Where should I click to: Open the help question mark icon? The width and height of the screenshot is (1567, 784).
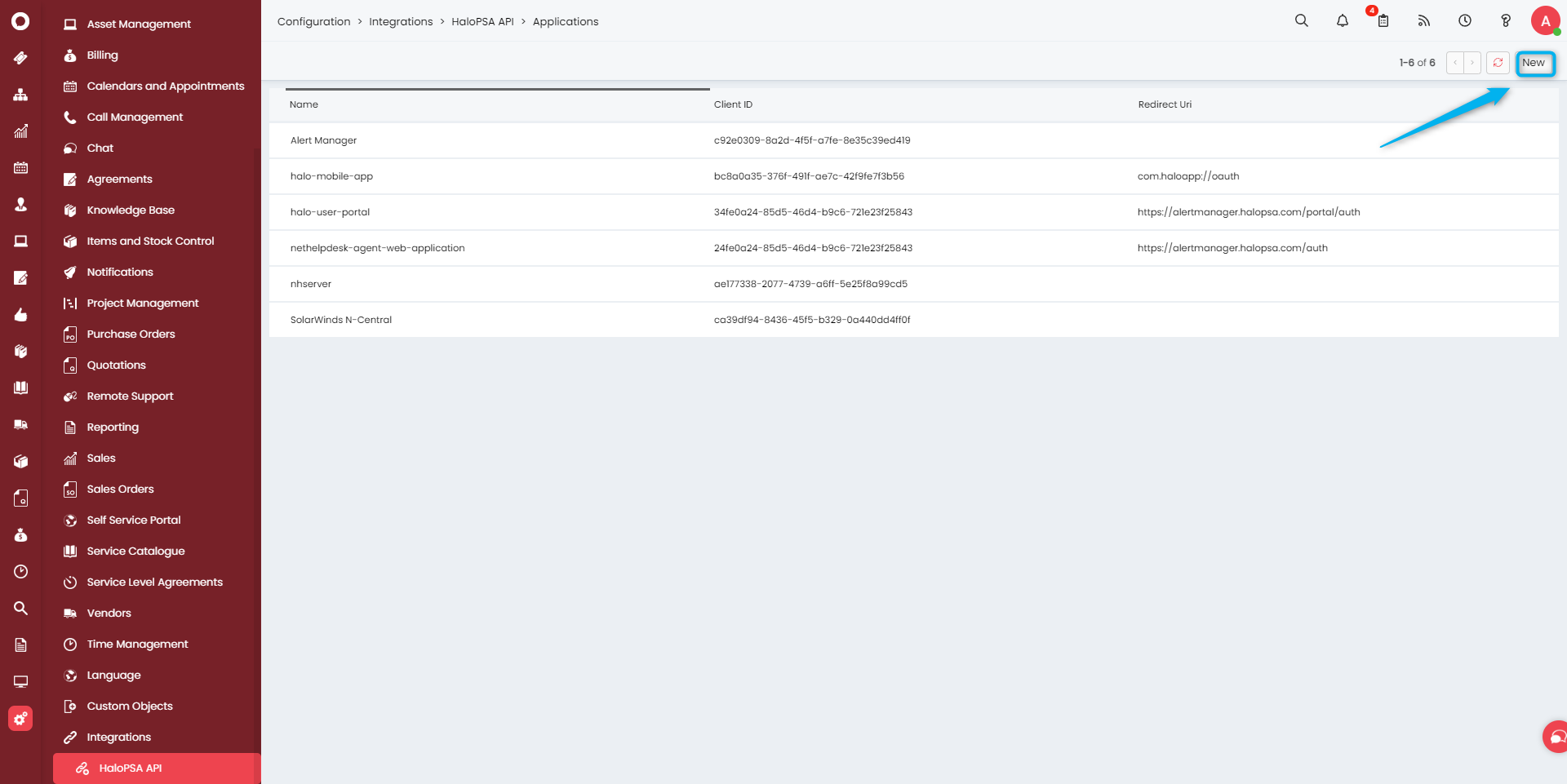click(x=1506, y=21)
